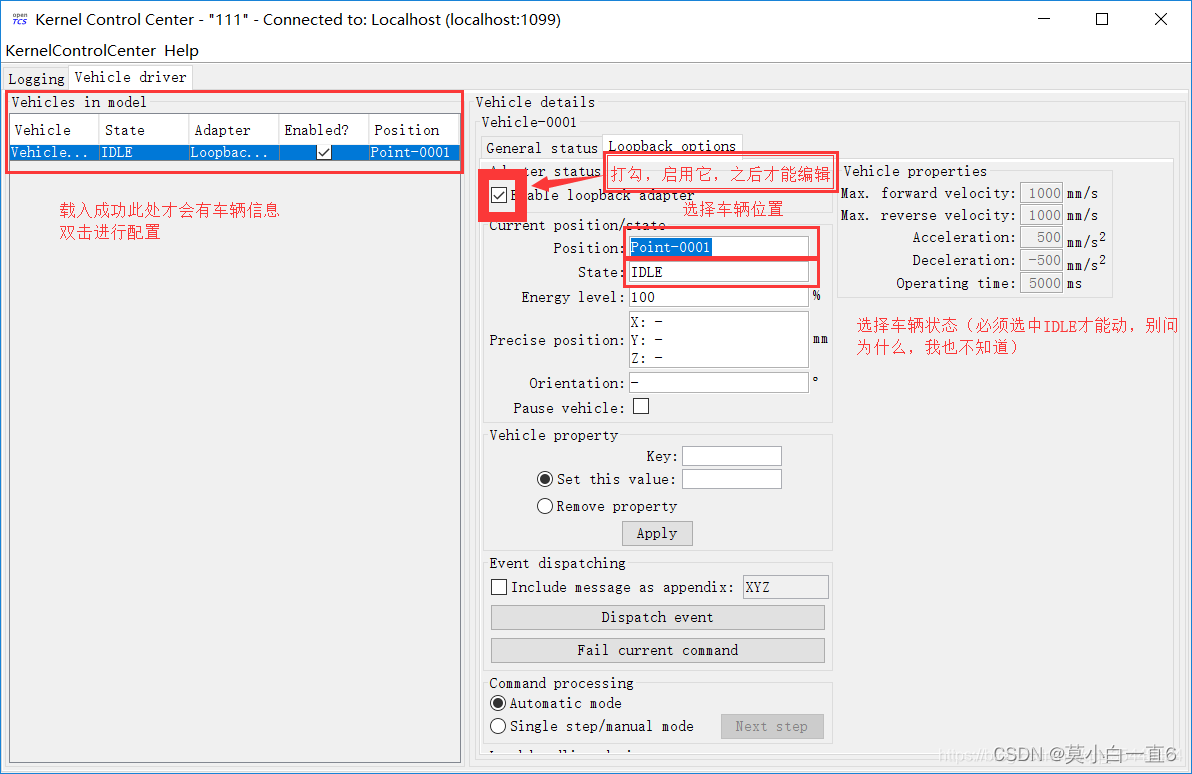Click the Max. forward velocity field
Image resolution: width=1192 pixels, height=774 pixels.
pos(1041,193)
